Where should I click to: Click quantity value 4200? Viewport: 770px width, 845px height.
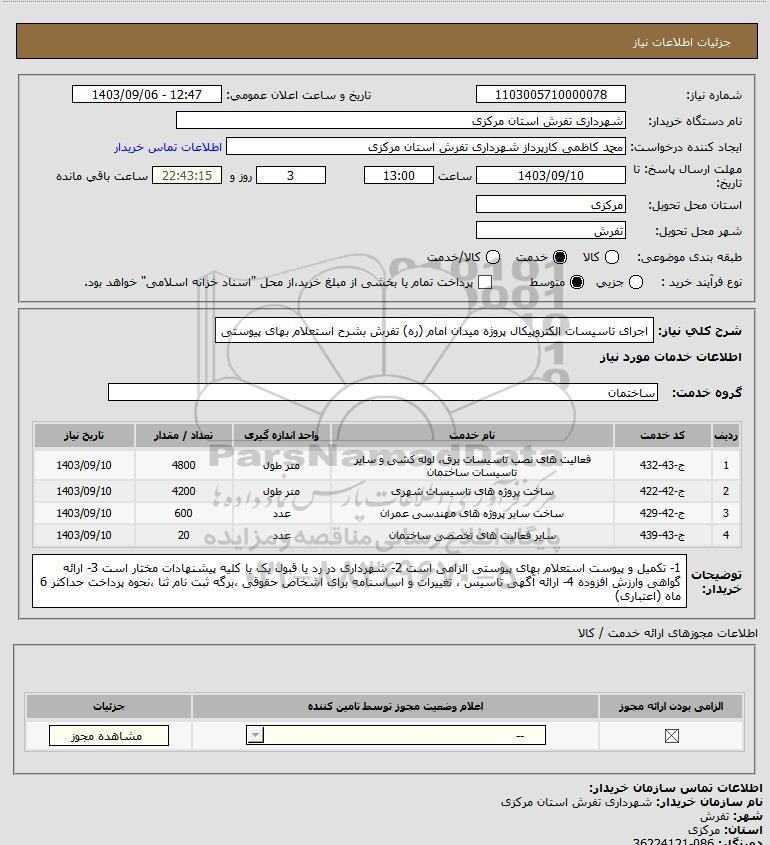pyautogui.click(x=183, y=491)
